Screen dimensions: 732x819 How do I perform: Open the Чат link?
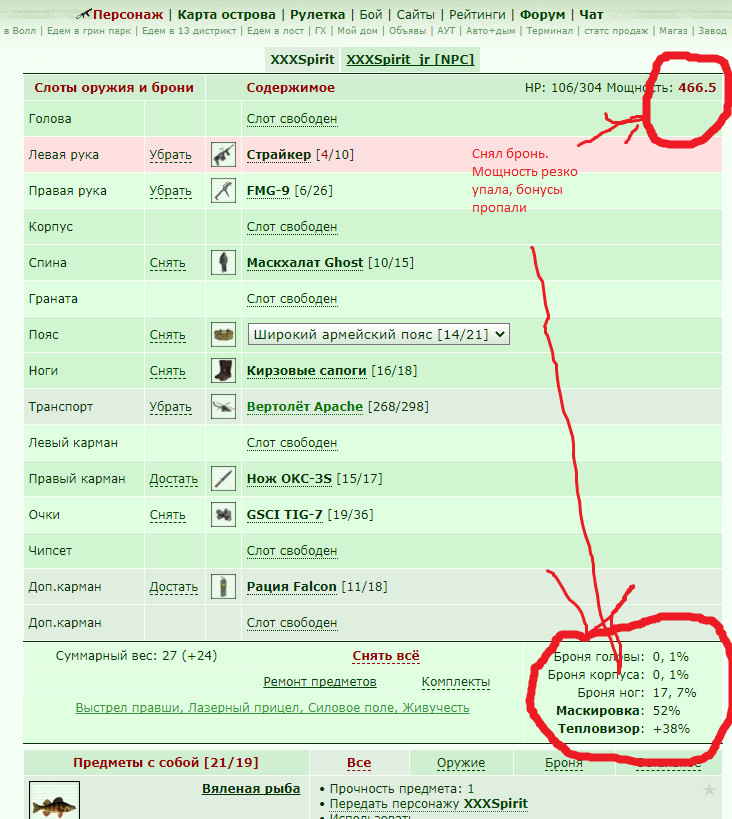coord(591,15)
